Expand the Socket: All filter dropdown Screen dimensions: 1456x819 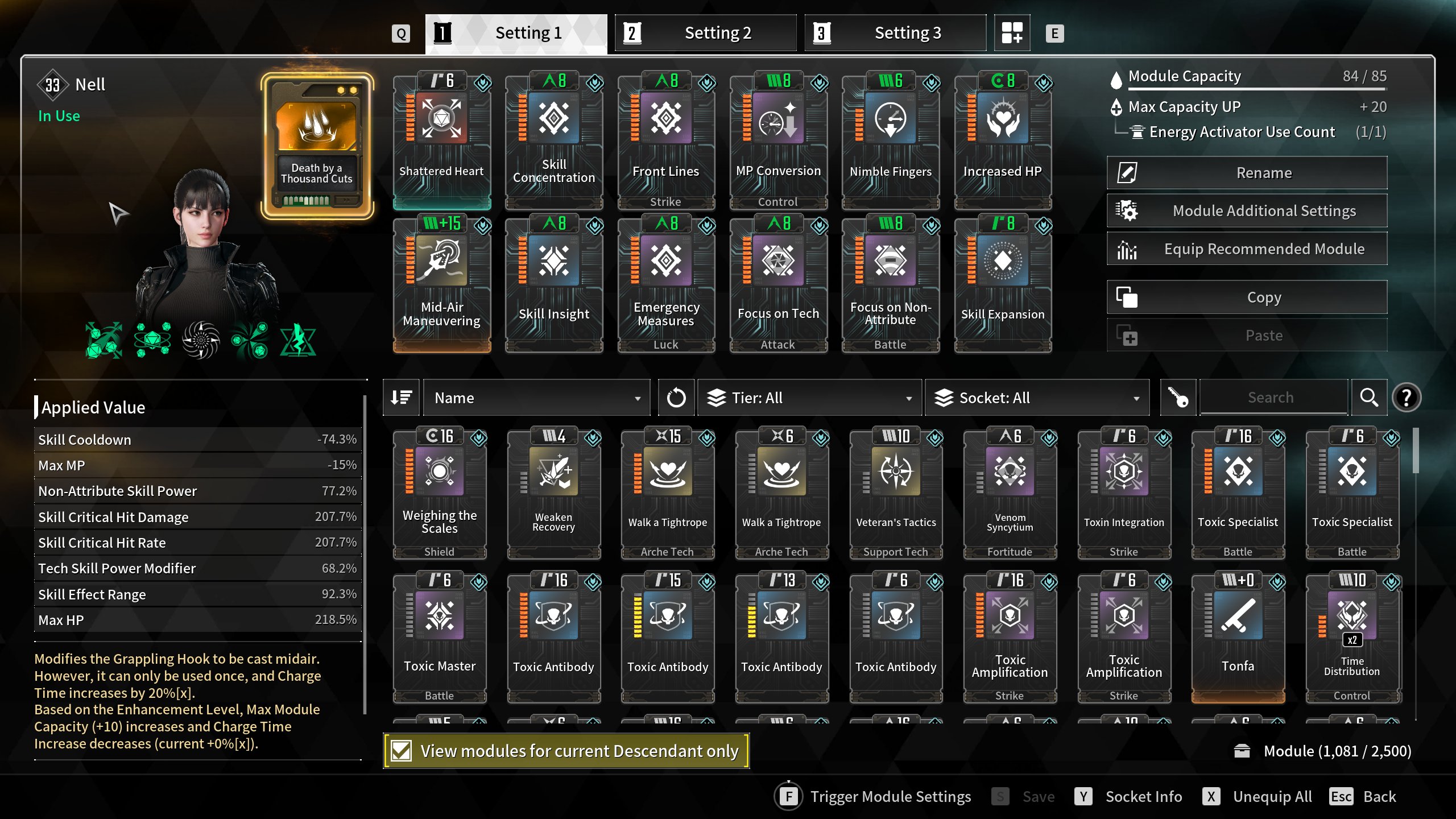click(1037, 398)
